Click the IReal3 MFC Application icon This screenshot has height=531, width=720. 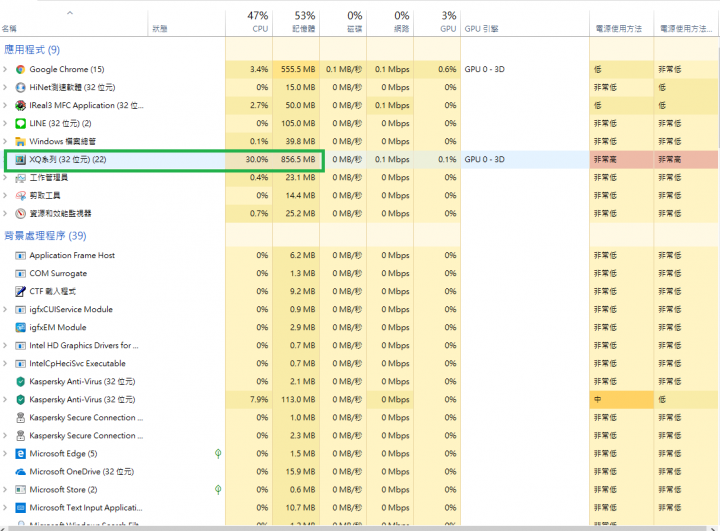coord(20,105)
